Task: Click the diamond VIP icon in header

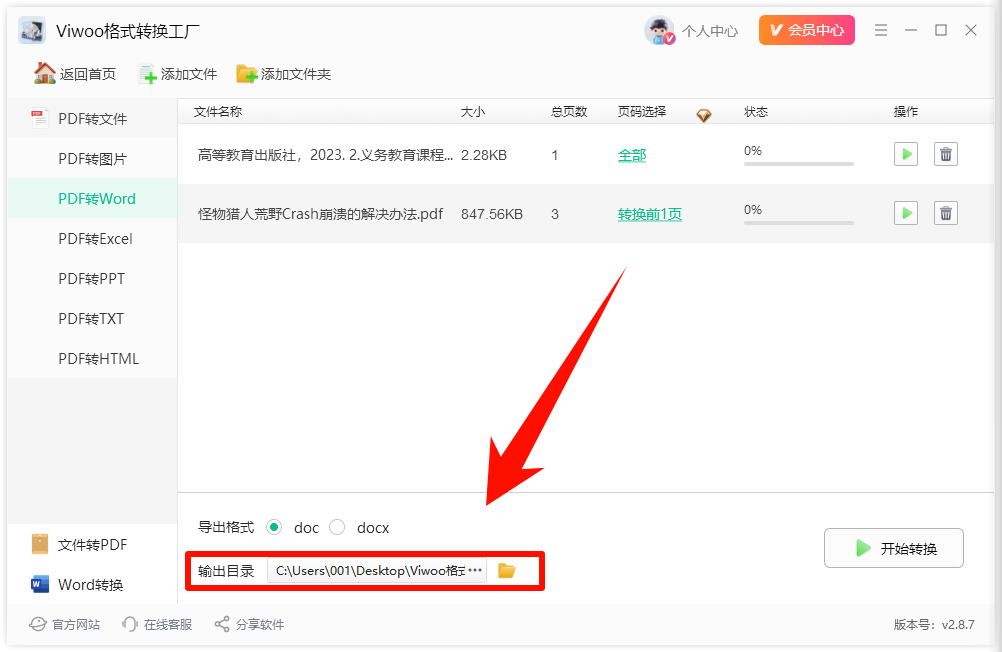Action: click(x=704, y=115)
